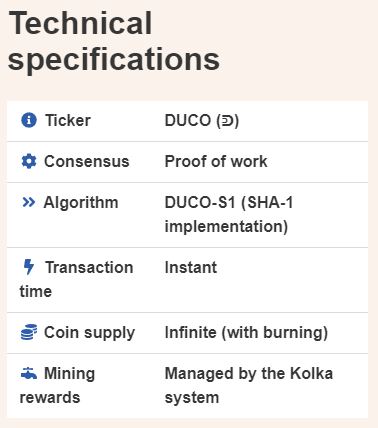Click the info icon beside Ticker

29,120
